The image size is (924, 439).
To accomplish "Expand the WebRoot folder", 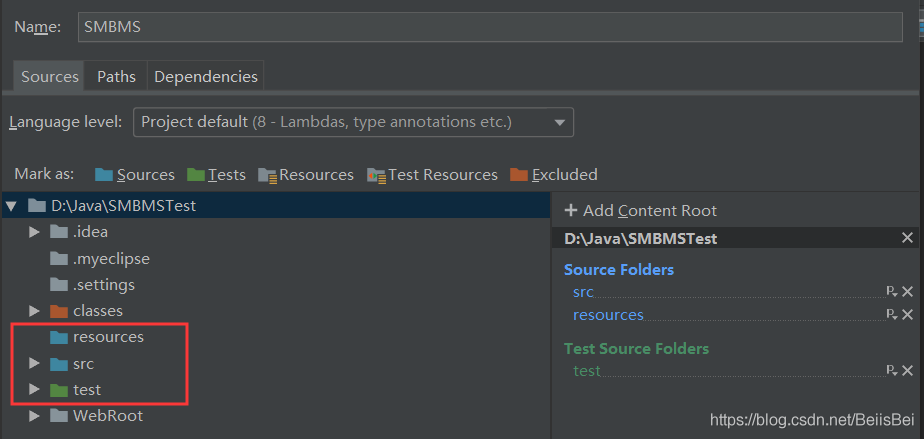I will (x=35, y=415).
